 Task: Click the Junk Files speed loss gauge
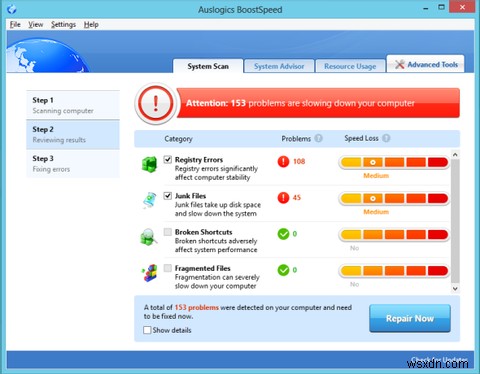[394, 198]
